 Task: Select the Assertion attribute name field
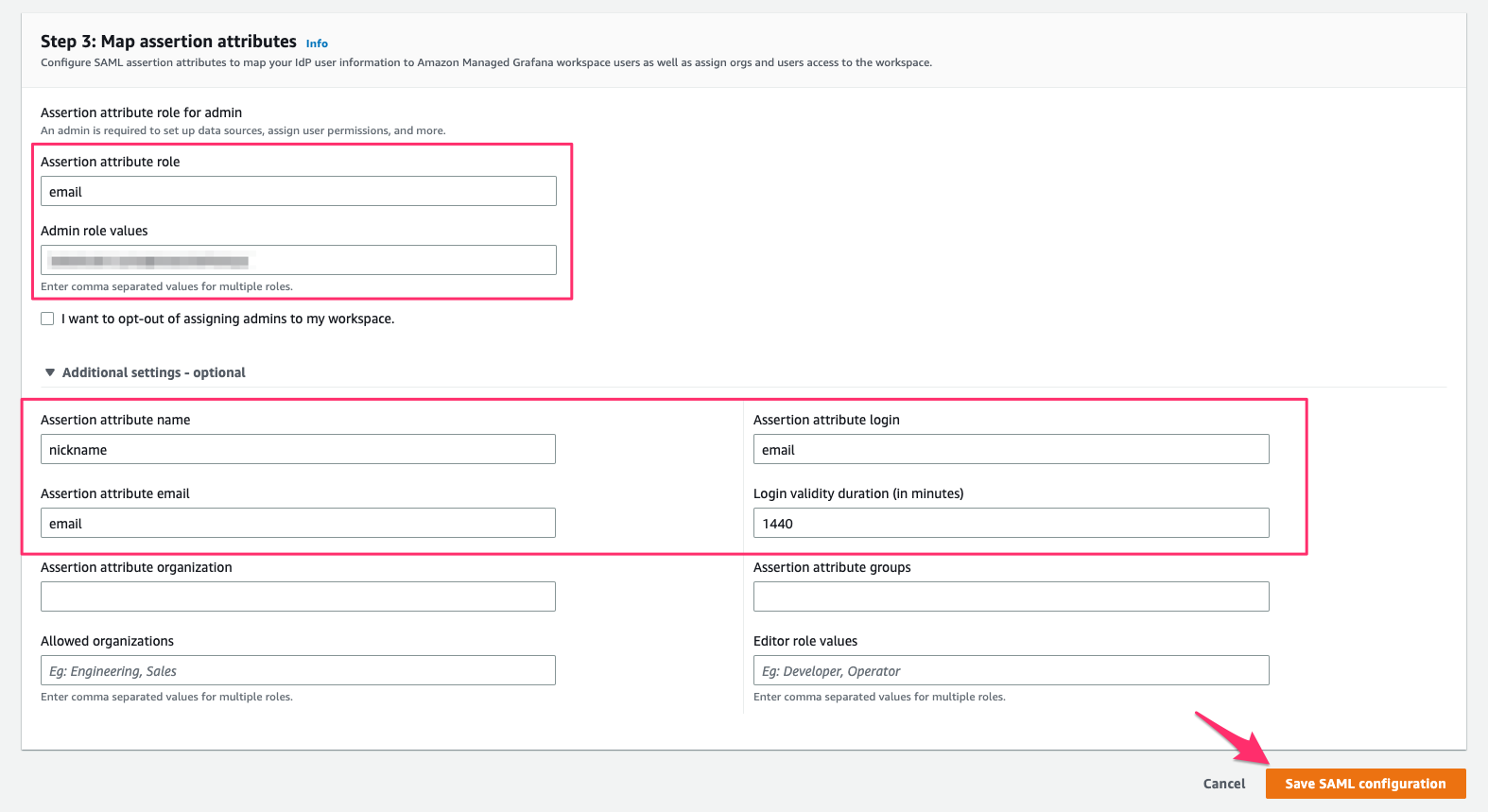tap(298, 449)
